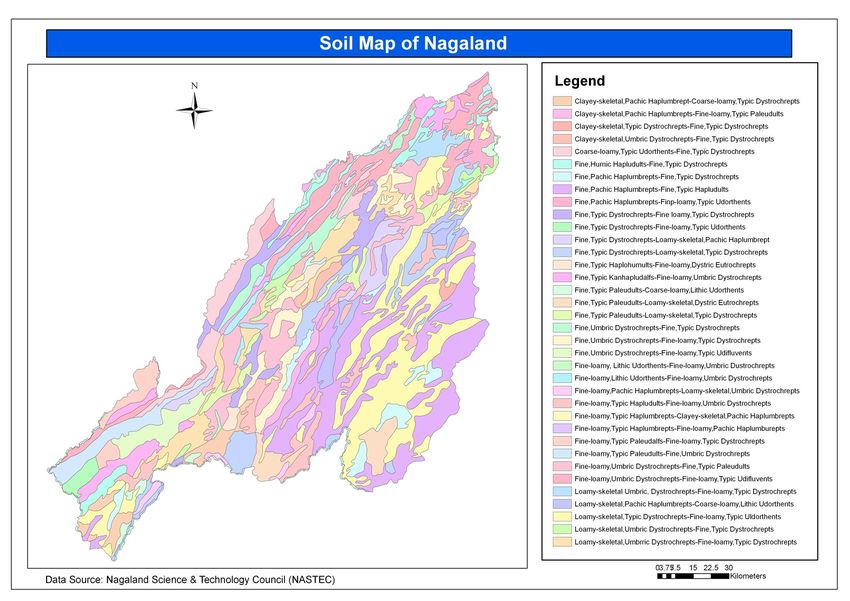
Task: Select legend text 'Fine-loamy,Typic Hapludults-Fine-loamy,Umbric Dystrochrepts'
Action: 673,403
